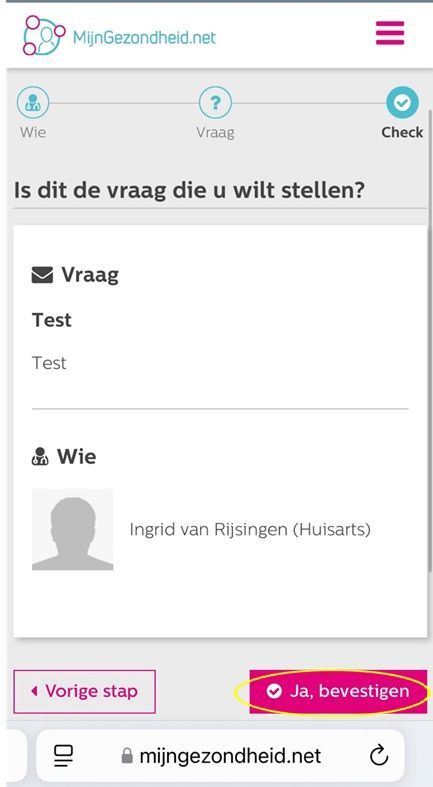Viewport: 433px width, 787px height.
Task: Click the Check step label
Action: tap(402, 133)
